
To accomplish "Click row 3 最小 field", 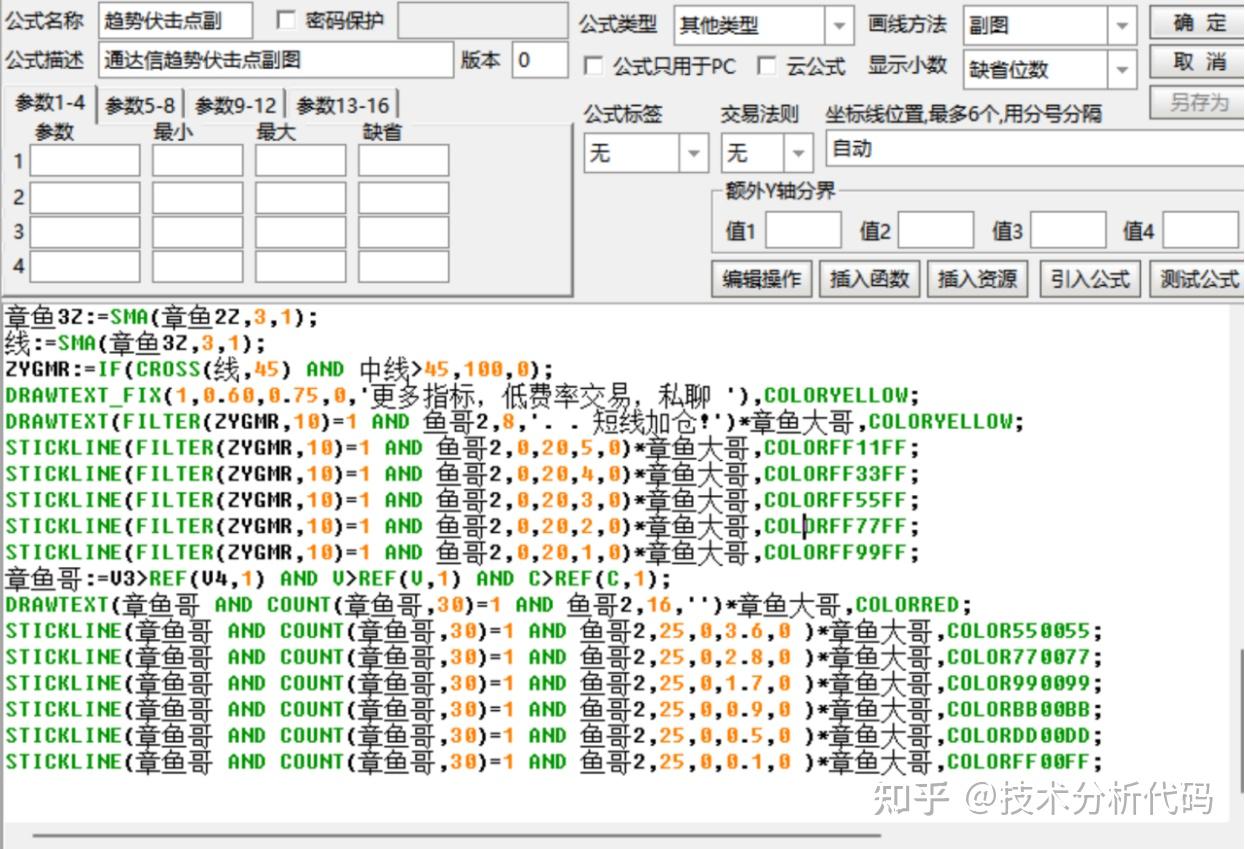I will tap(197, 232).
